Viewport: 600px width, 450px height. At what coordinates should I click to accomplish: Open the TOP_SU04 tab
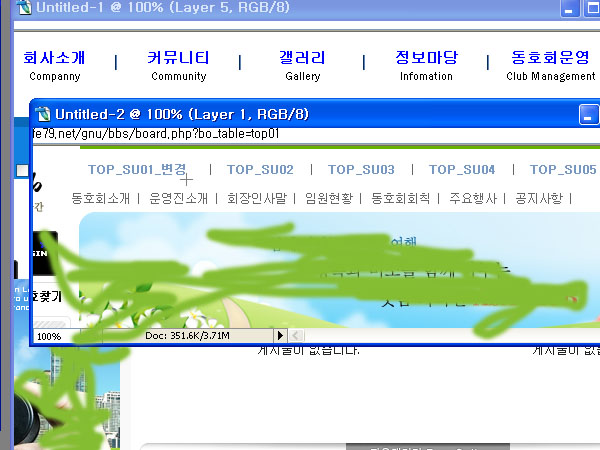462,170
